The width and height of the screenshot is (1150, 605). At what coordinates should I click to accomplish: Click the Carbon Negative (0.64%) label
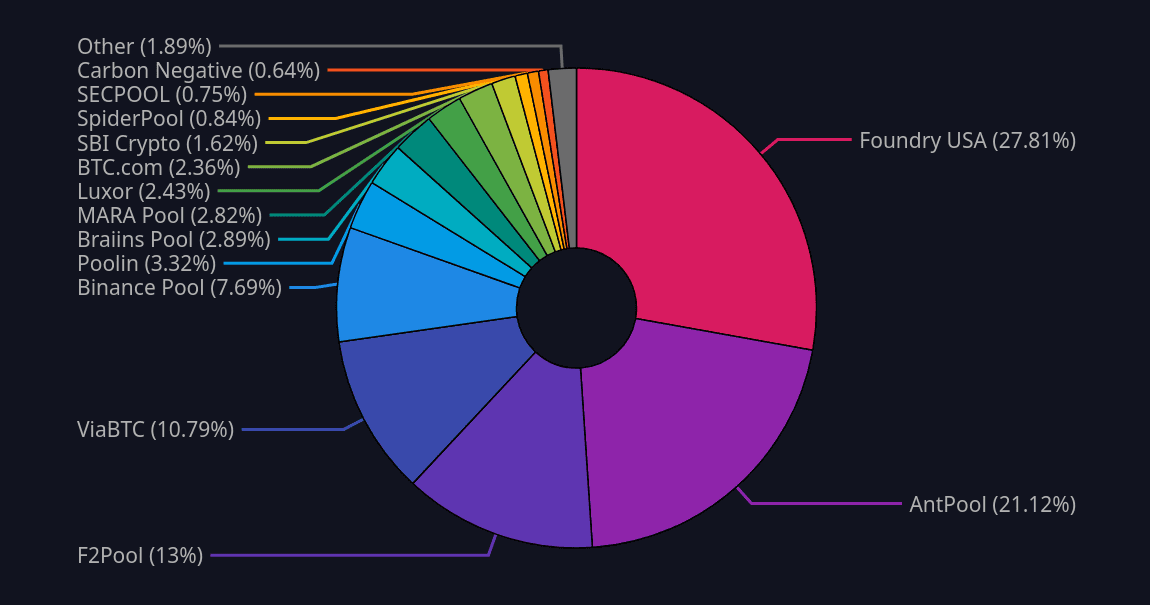(199, 70)
